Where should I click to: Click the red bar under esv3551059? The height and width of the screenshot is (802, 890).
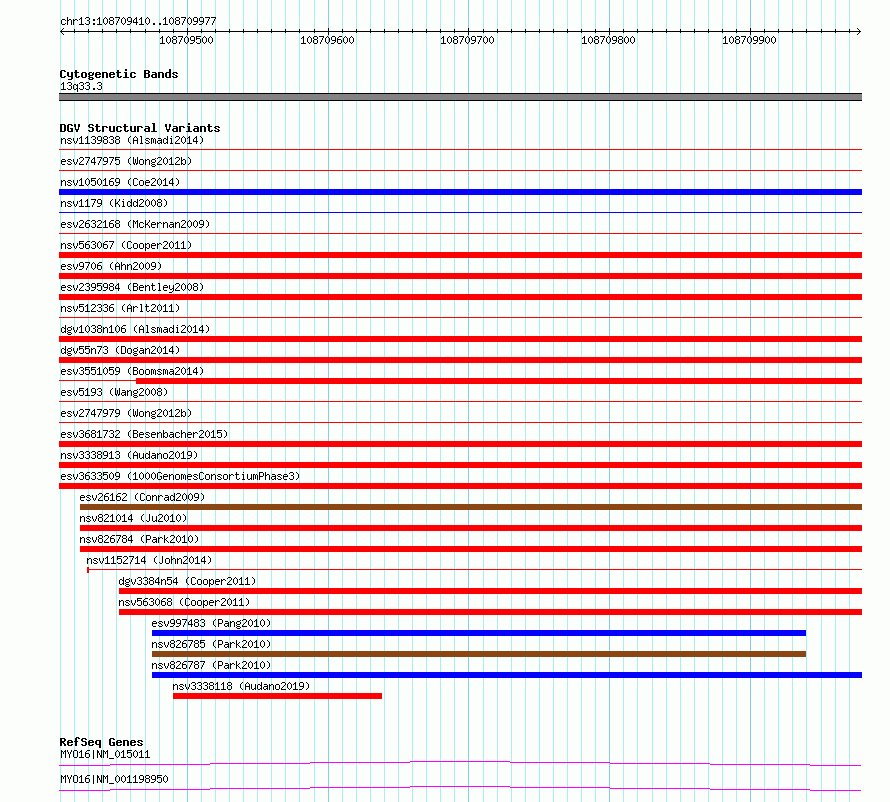point(499,381)
